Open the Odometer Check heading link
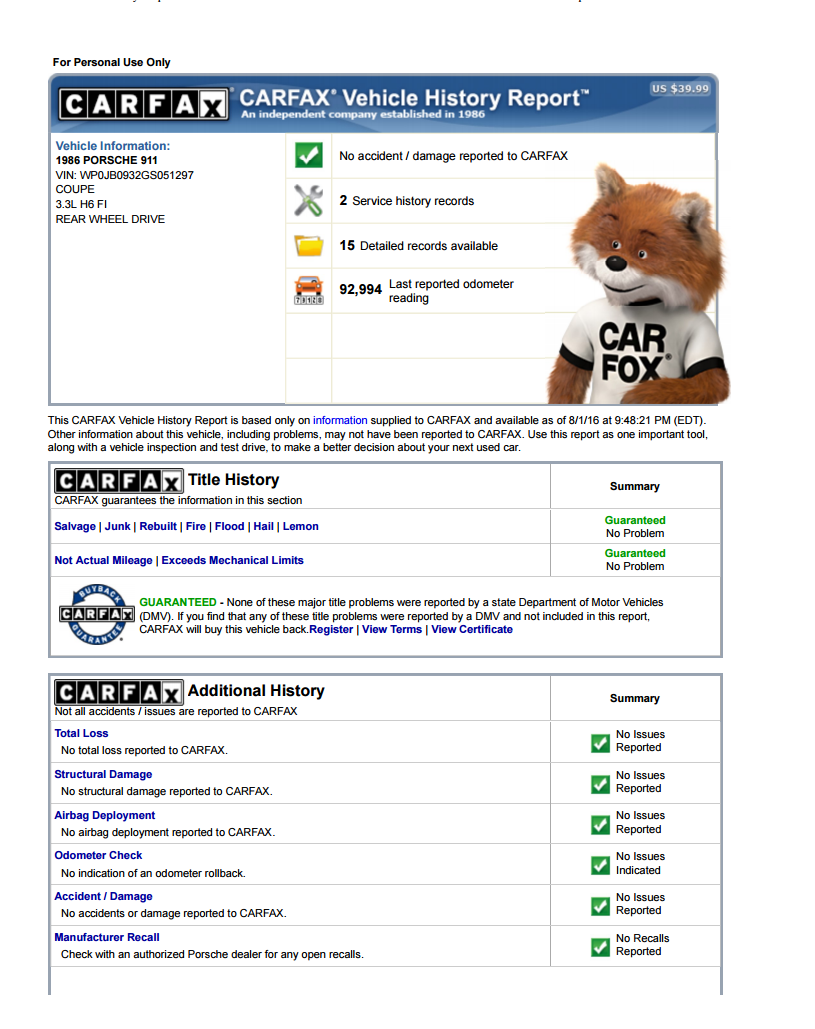The height and width of the screenshot is (1029, 815). coord(98,856)
